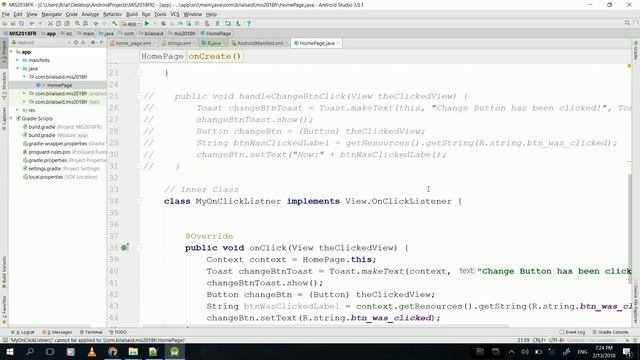Click the override gutter icon on line 38

pos(125,247)
